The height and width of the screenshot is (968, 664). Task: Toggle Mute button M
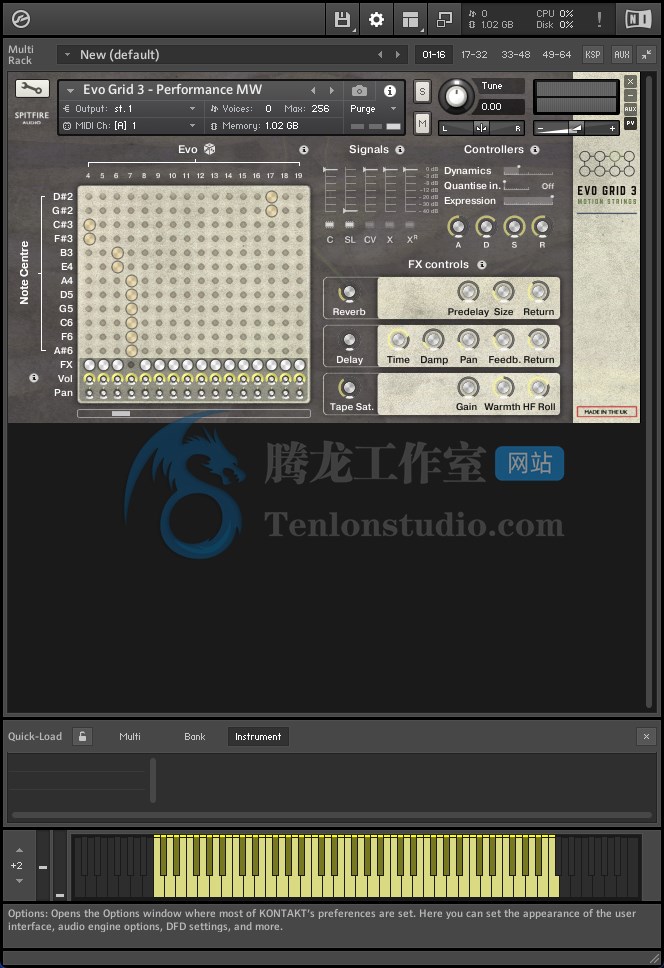(x=422, y=123)
